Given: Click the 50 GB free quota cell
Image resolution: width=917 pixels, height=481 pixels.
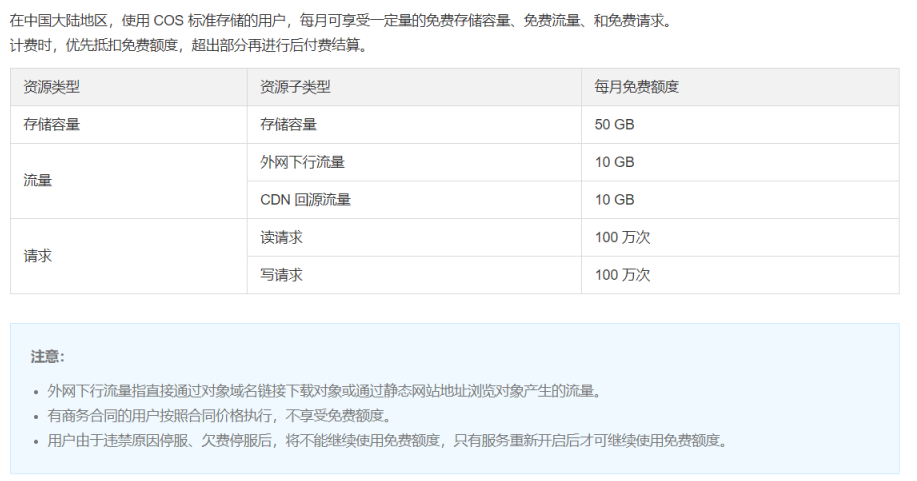Looking at the screenshot, I should tap(614, 125).
